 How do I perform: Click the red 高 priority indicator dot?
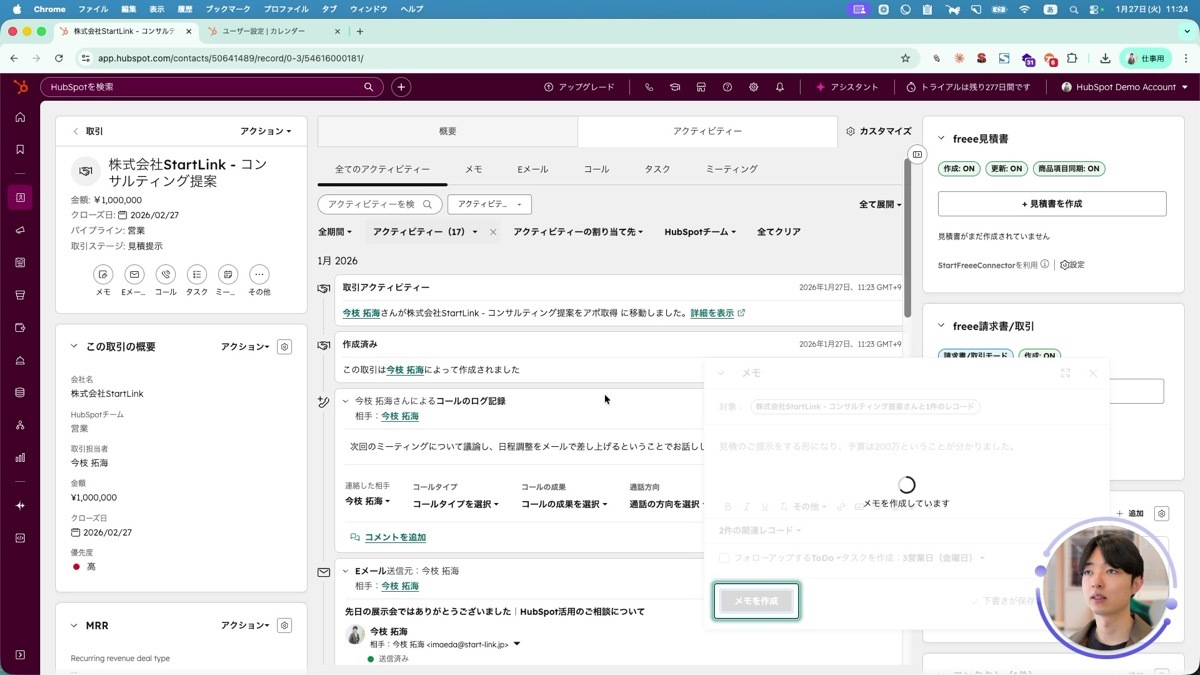pos(74,565)
